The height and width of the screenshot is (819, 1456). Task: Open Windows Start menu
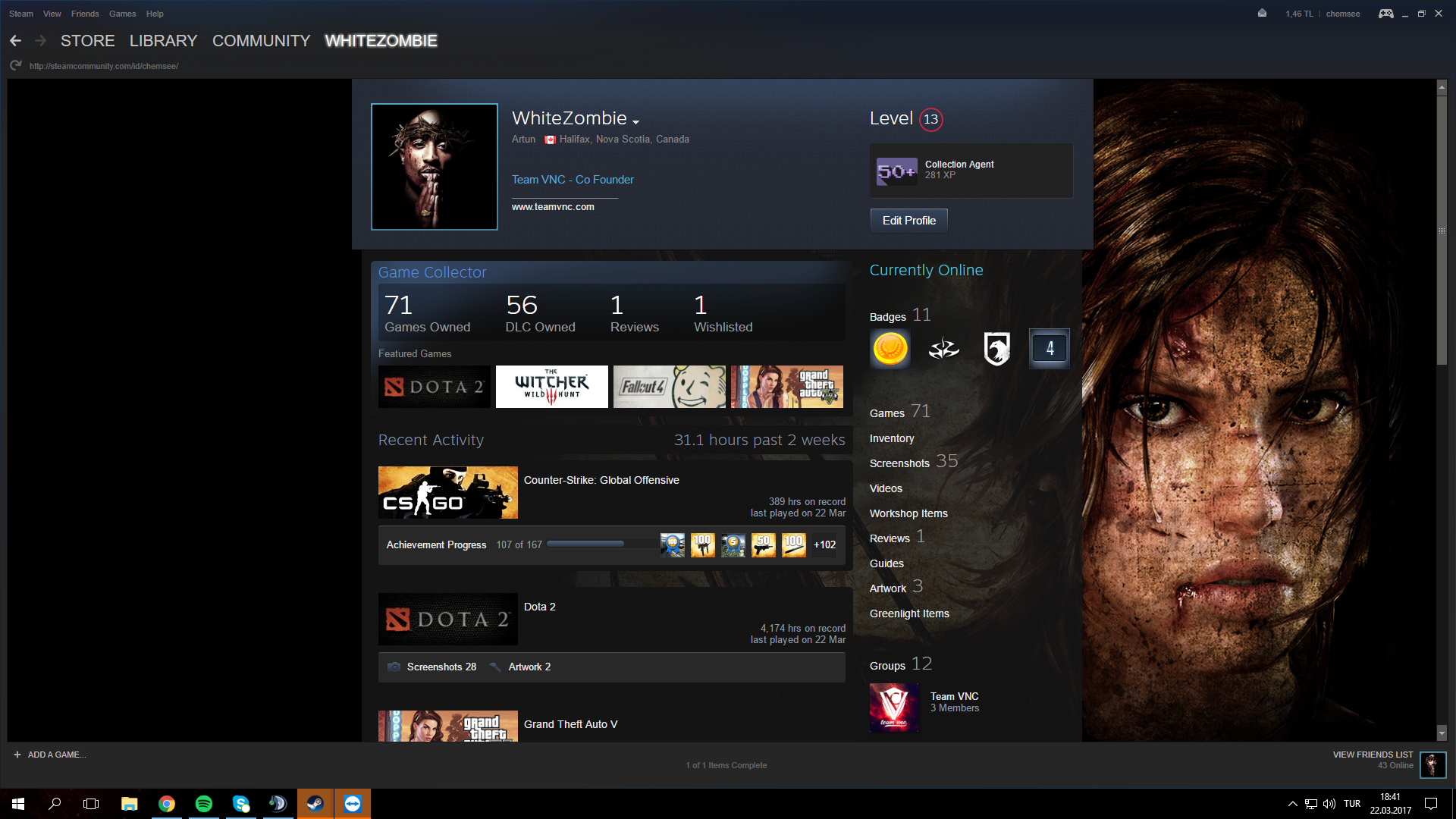click(x=18, y=804)
